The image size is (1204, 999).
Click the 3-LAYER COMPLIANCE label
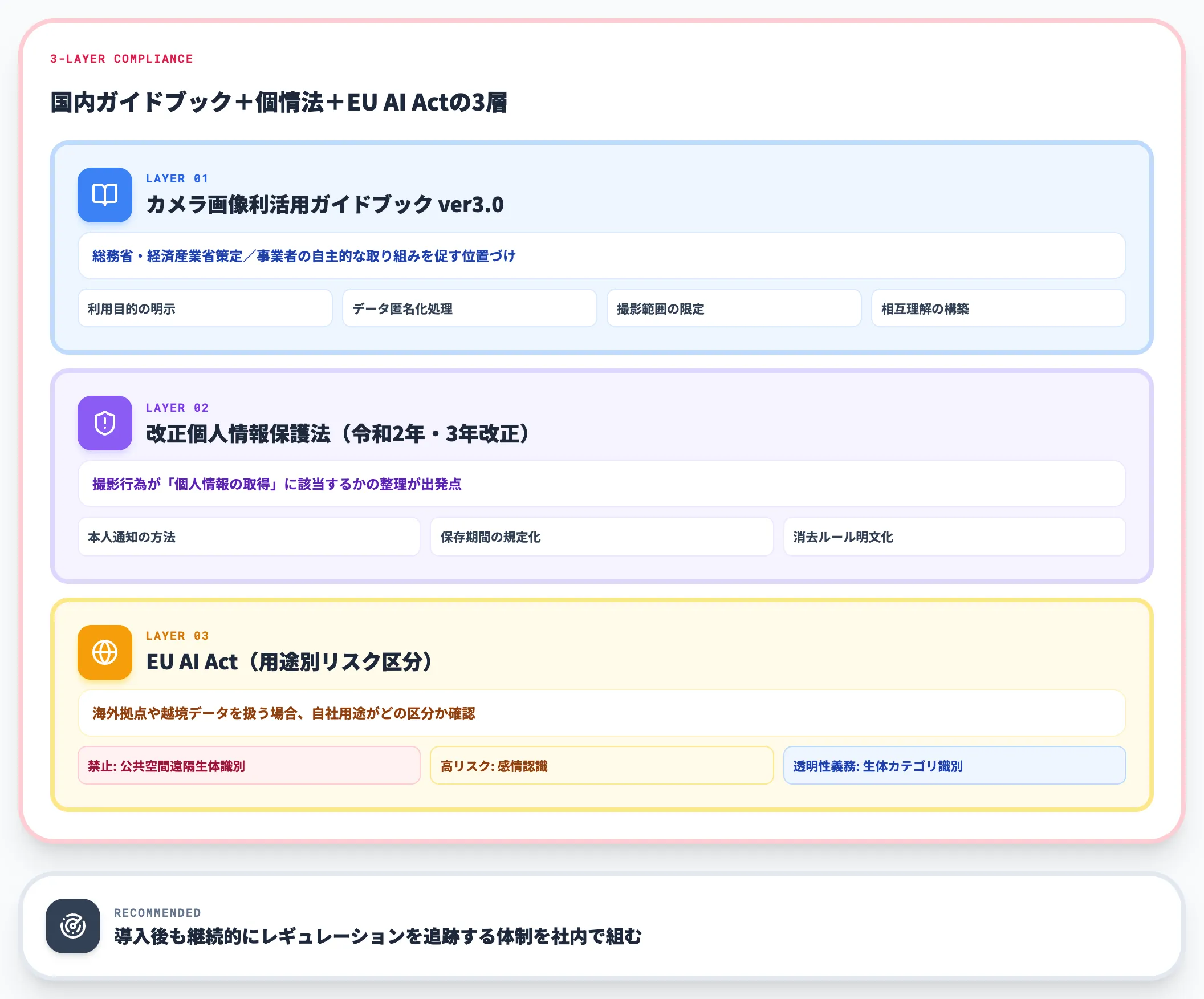click(121, 59)
